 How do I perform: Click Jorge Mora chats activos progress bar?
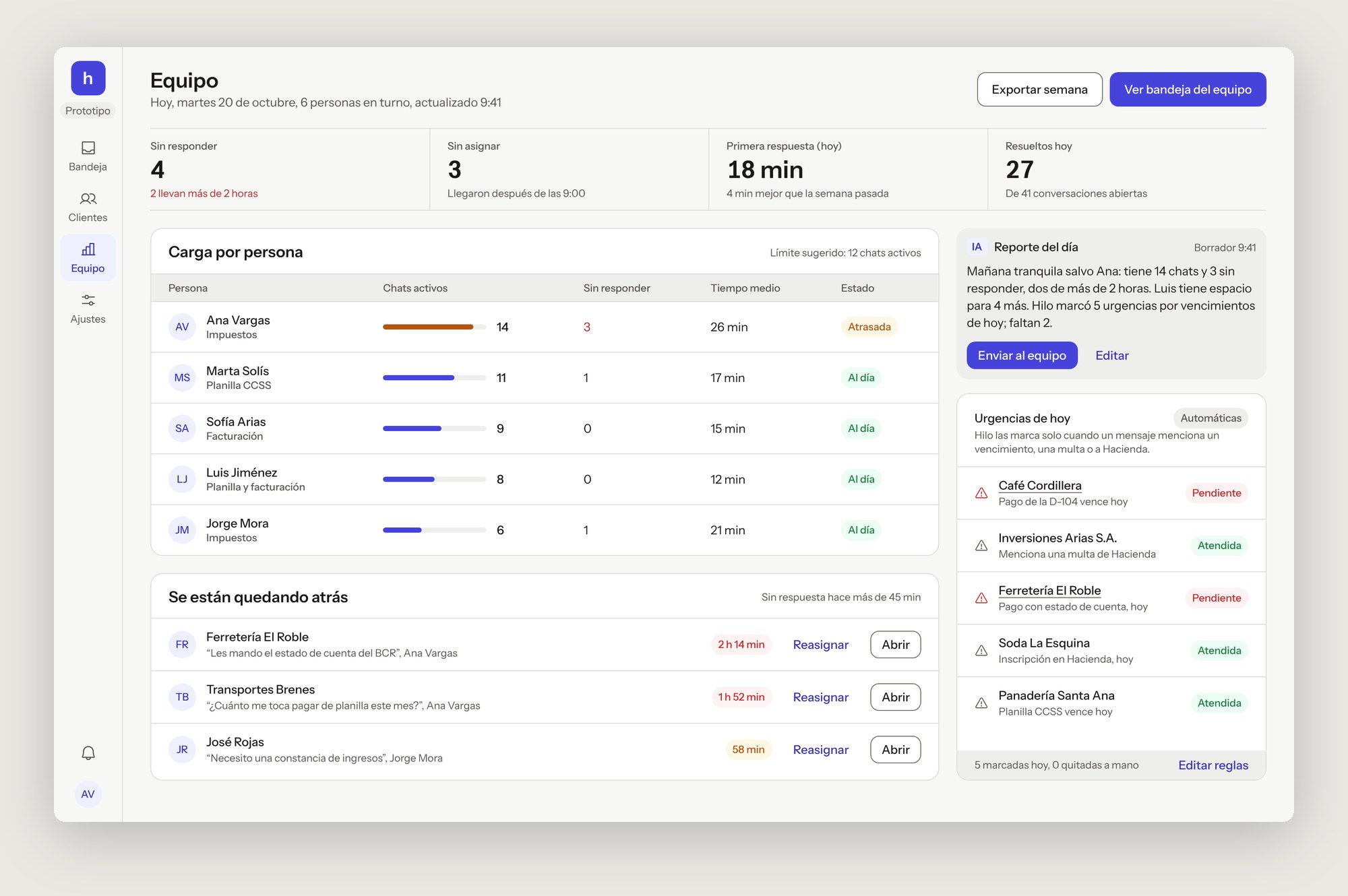[434, 530]
